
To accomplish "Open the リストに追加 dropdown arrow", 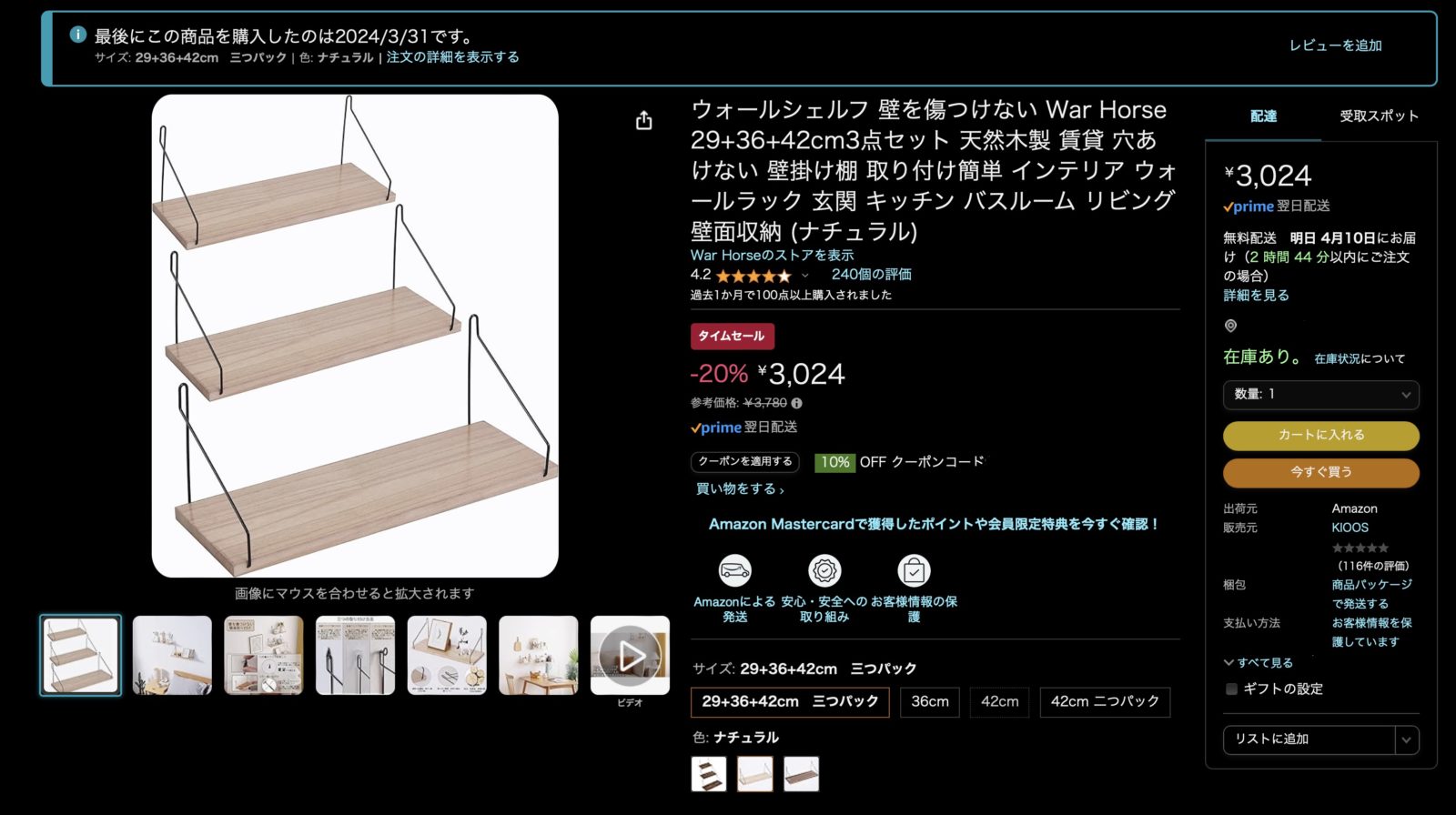I will 1407,740.
